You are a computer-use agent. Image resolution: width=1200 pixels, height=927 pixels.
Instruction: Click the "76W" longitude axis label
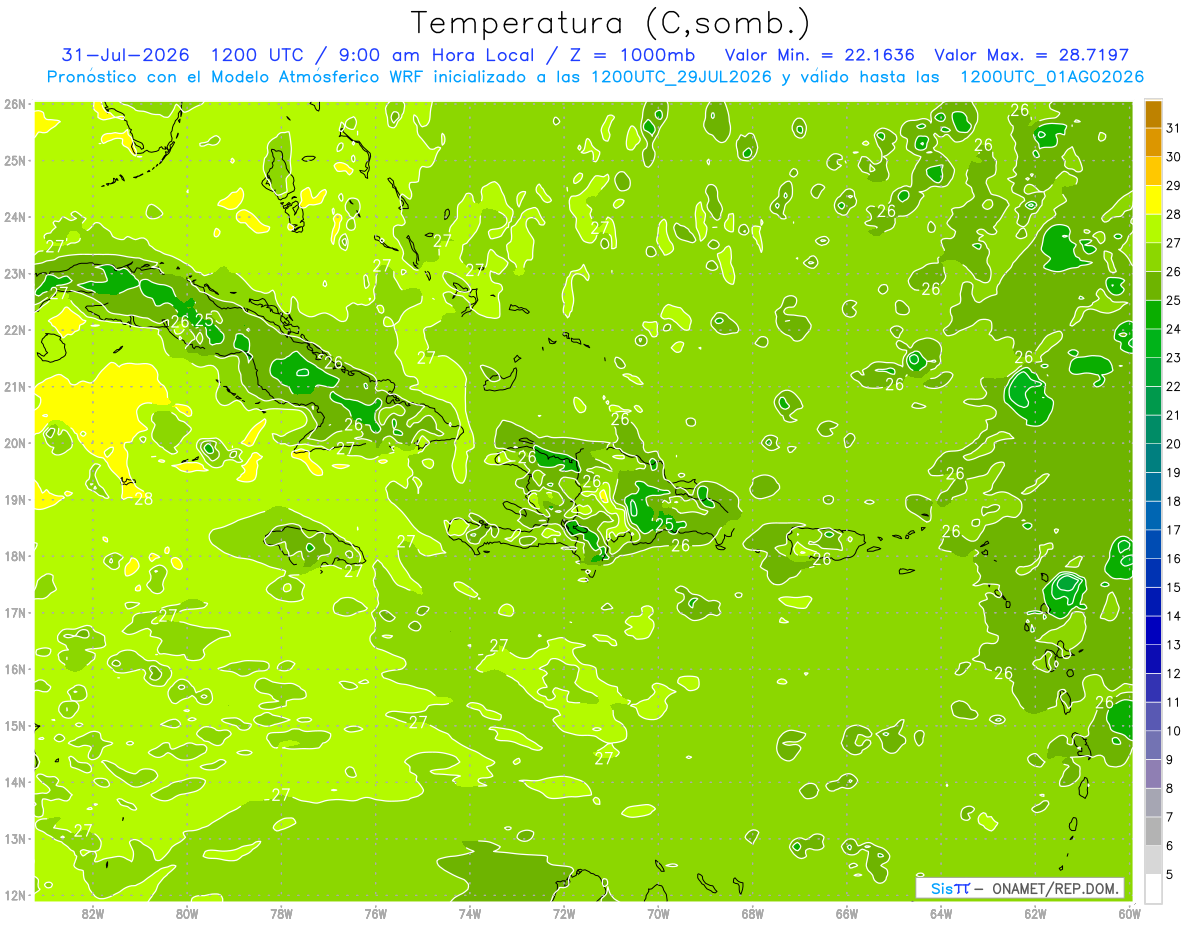coord(376,913)
